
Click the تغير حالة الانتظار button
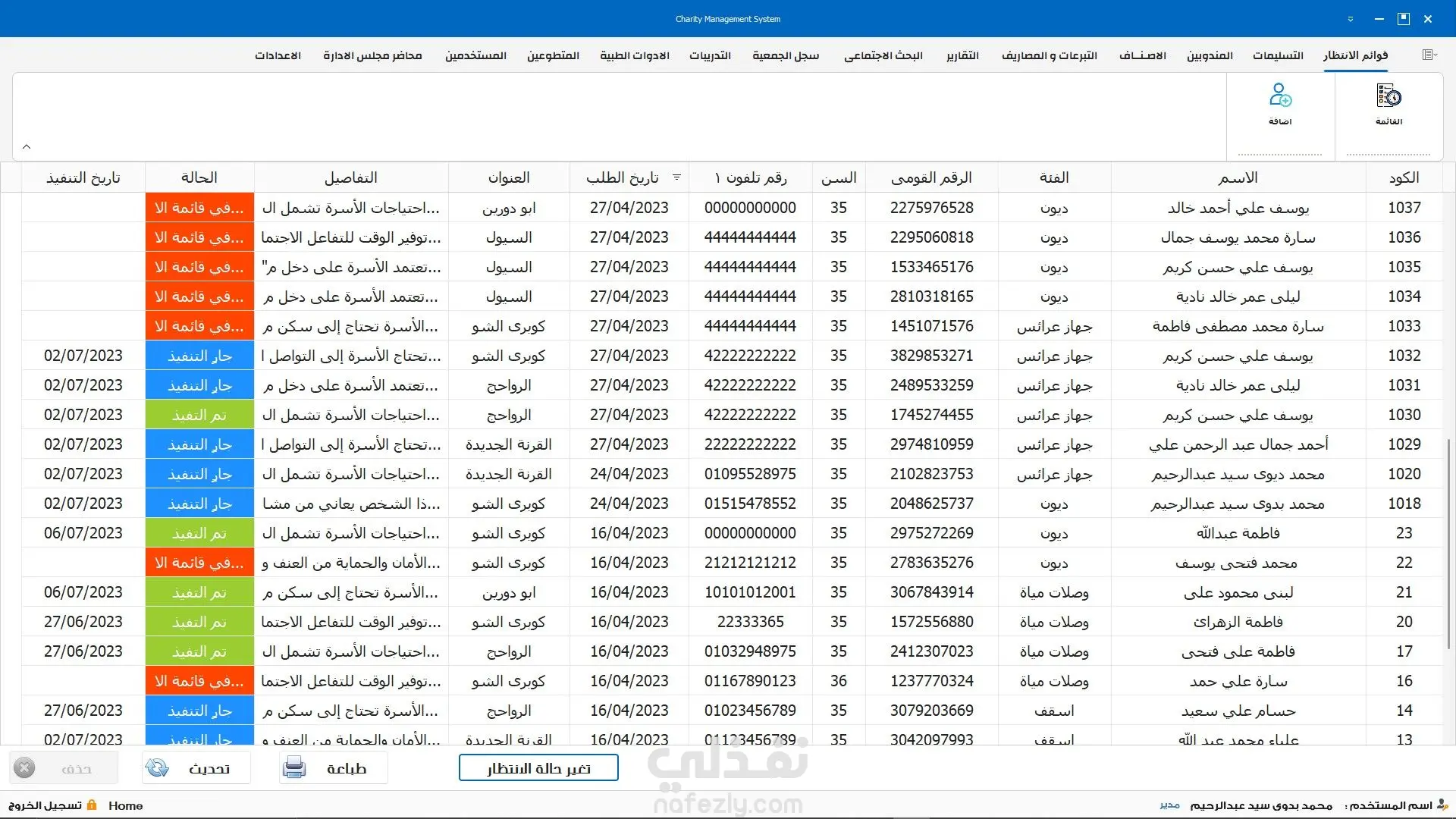tap(538, 767)
